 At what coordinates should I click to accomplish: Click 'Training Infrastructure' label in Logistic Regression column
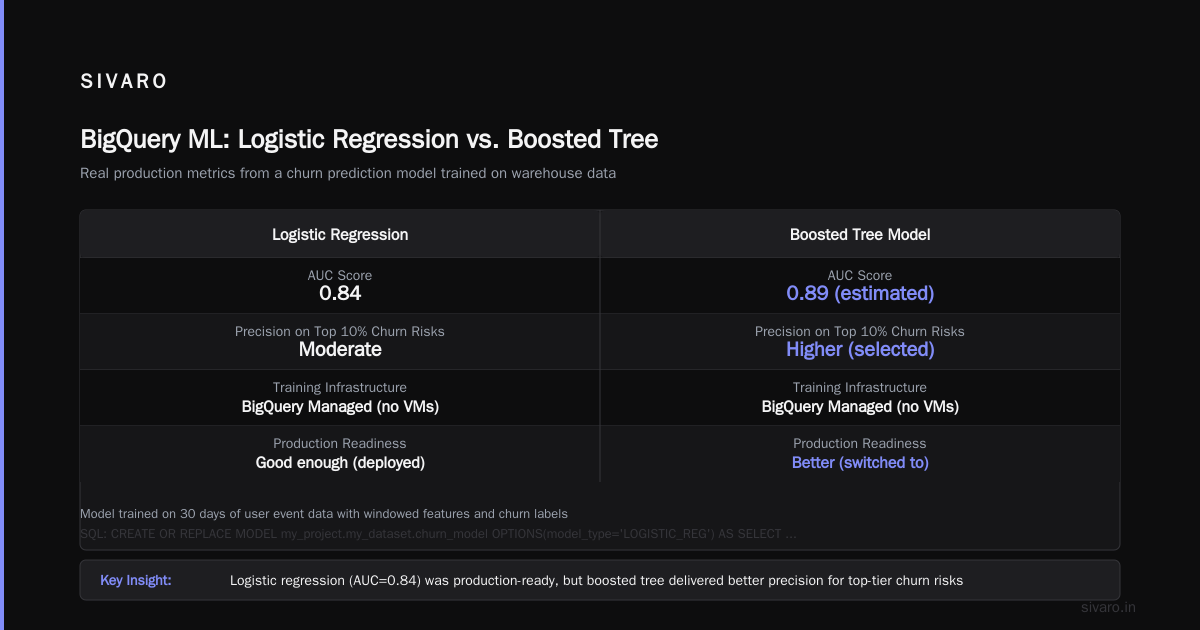click(340, 387)
